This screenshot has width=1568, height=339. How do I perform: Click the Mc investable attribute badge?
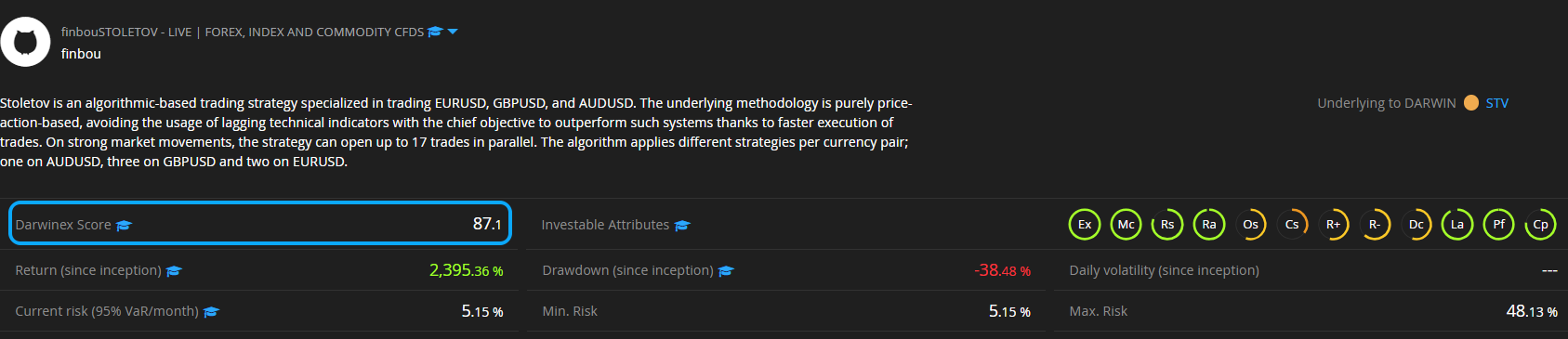pyautogui.click(x=1127, y=225)
